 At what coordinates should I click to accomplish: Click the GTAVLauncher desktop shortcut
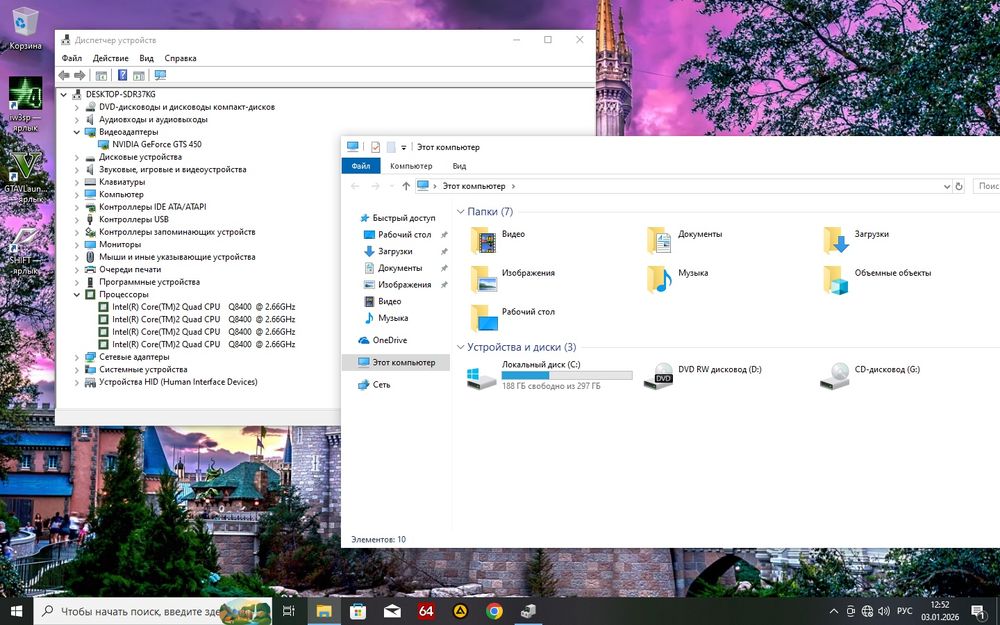coord(25,177)
